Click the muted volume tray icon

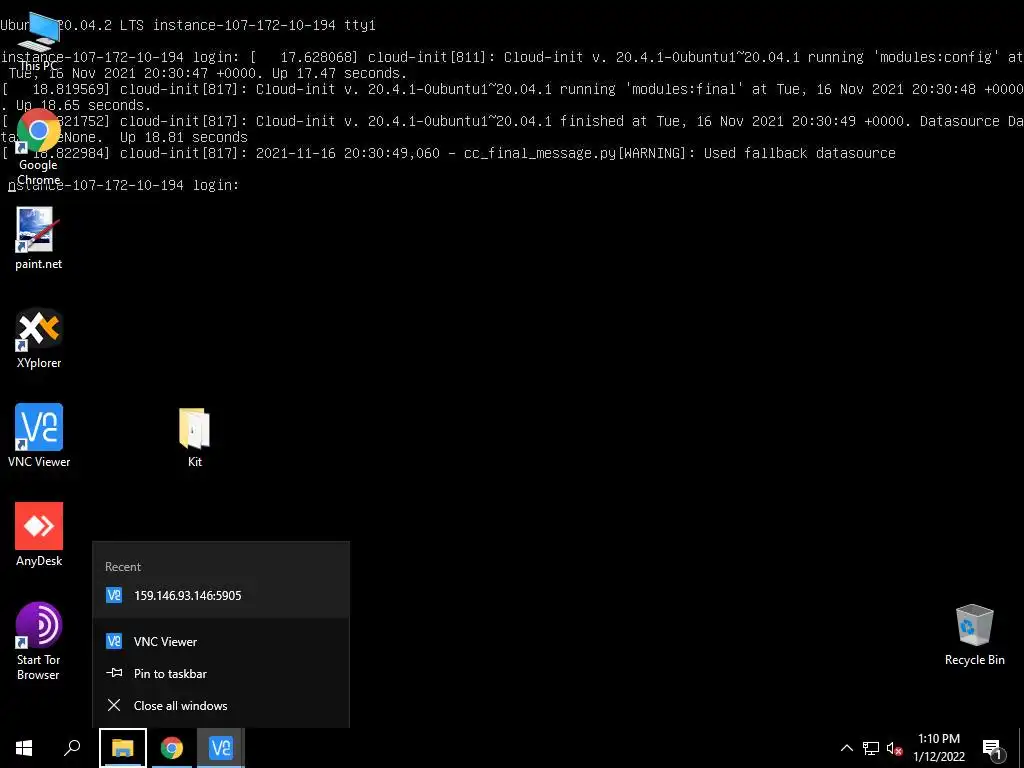coord(894,748)
